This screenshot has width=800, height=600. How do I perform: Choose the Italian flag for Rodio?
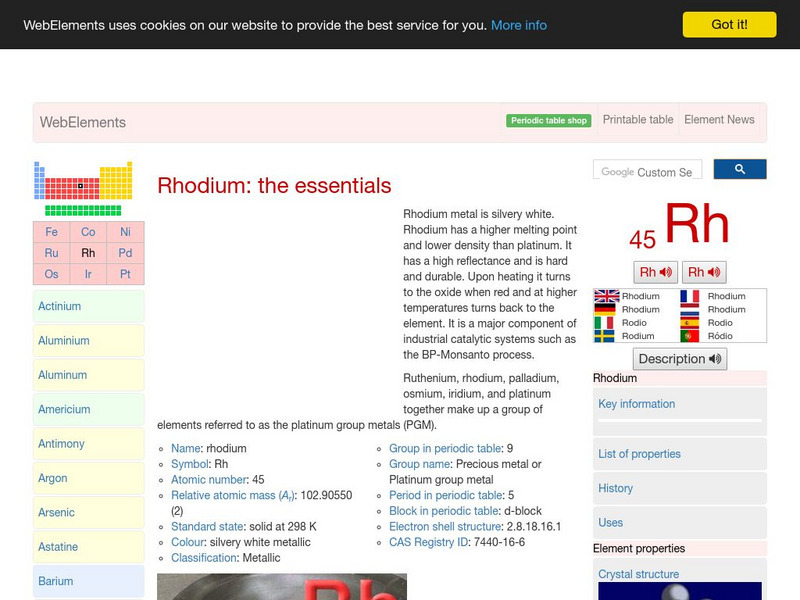(x=605, y=323)
